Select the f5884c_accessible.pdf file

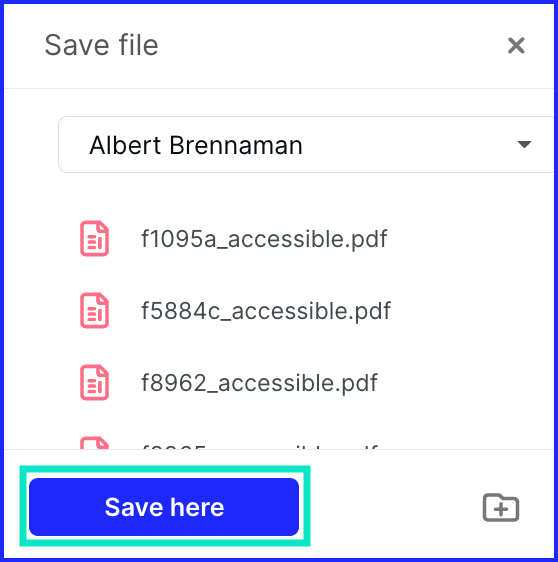(x=266, y=311)
